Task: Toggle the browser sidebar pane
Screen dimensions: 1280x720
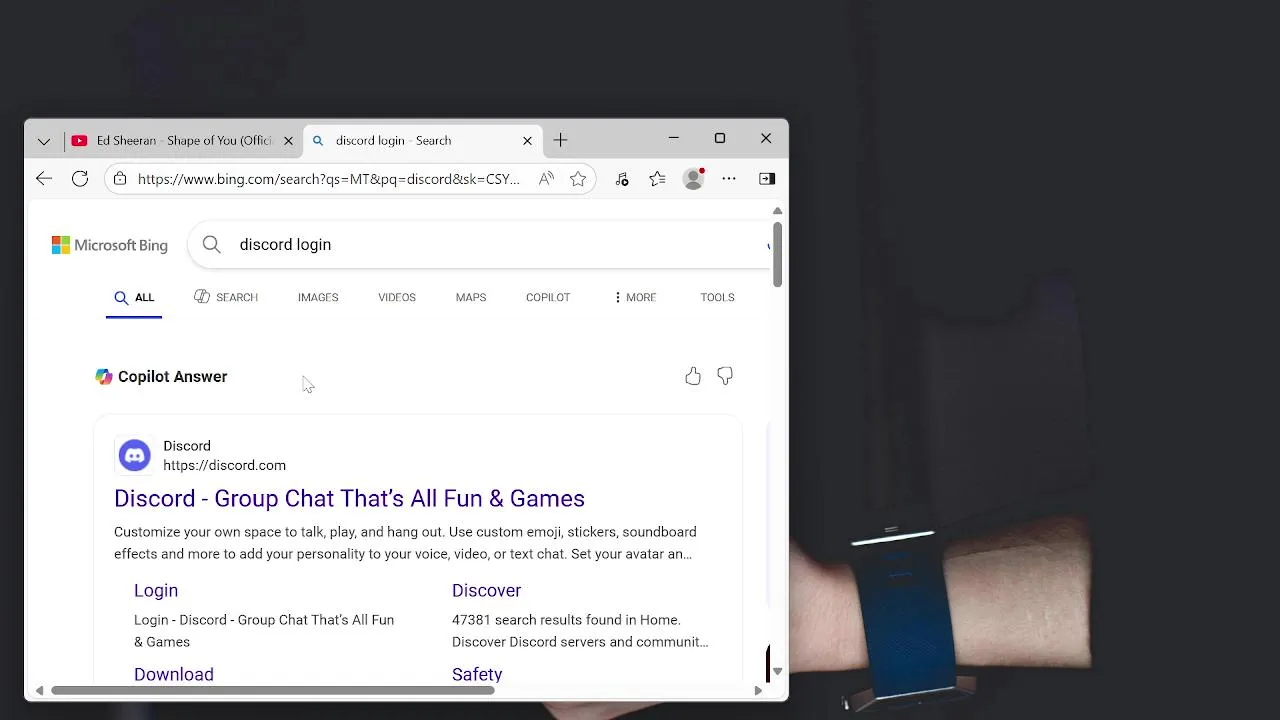Action: coord(767,179)
